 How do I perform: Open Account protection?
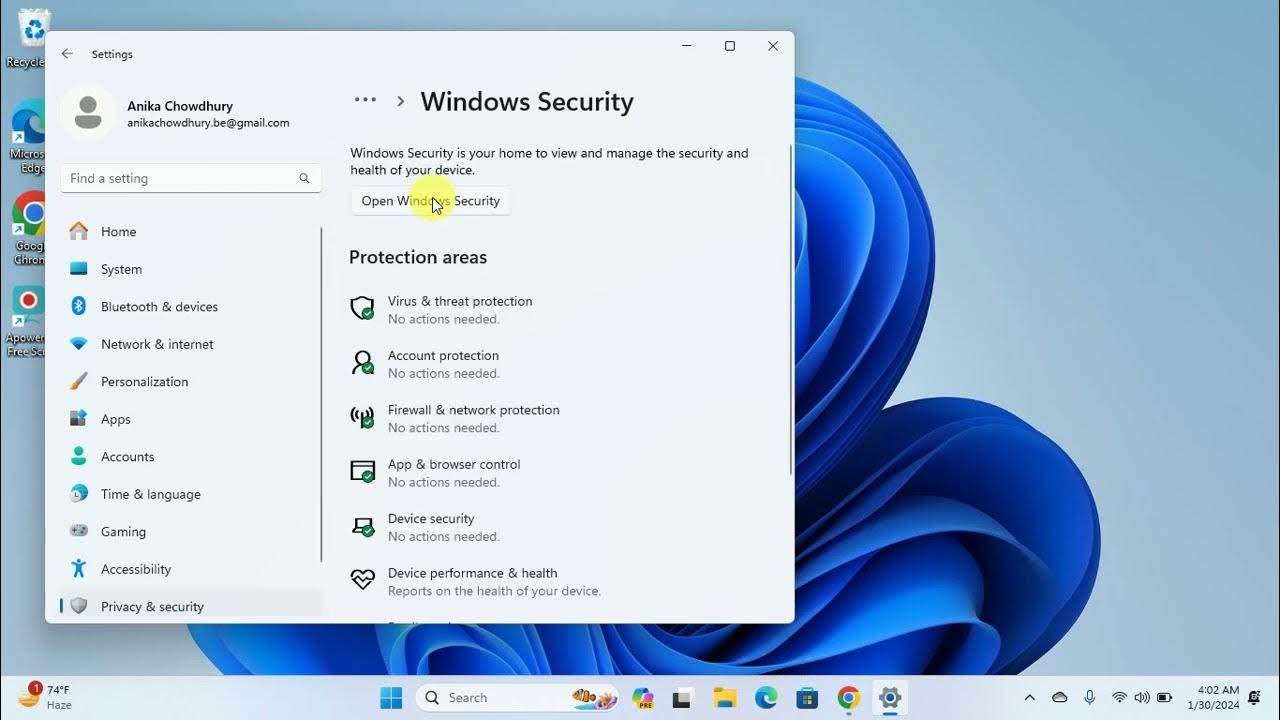point(443,364)
